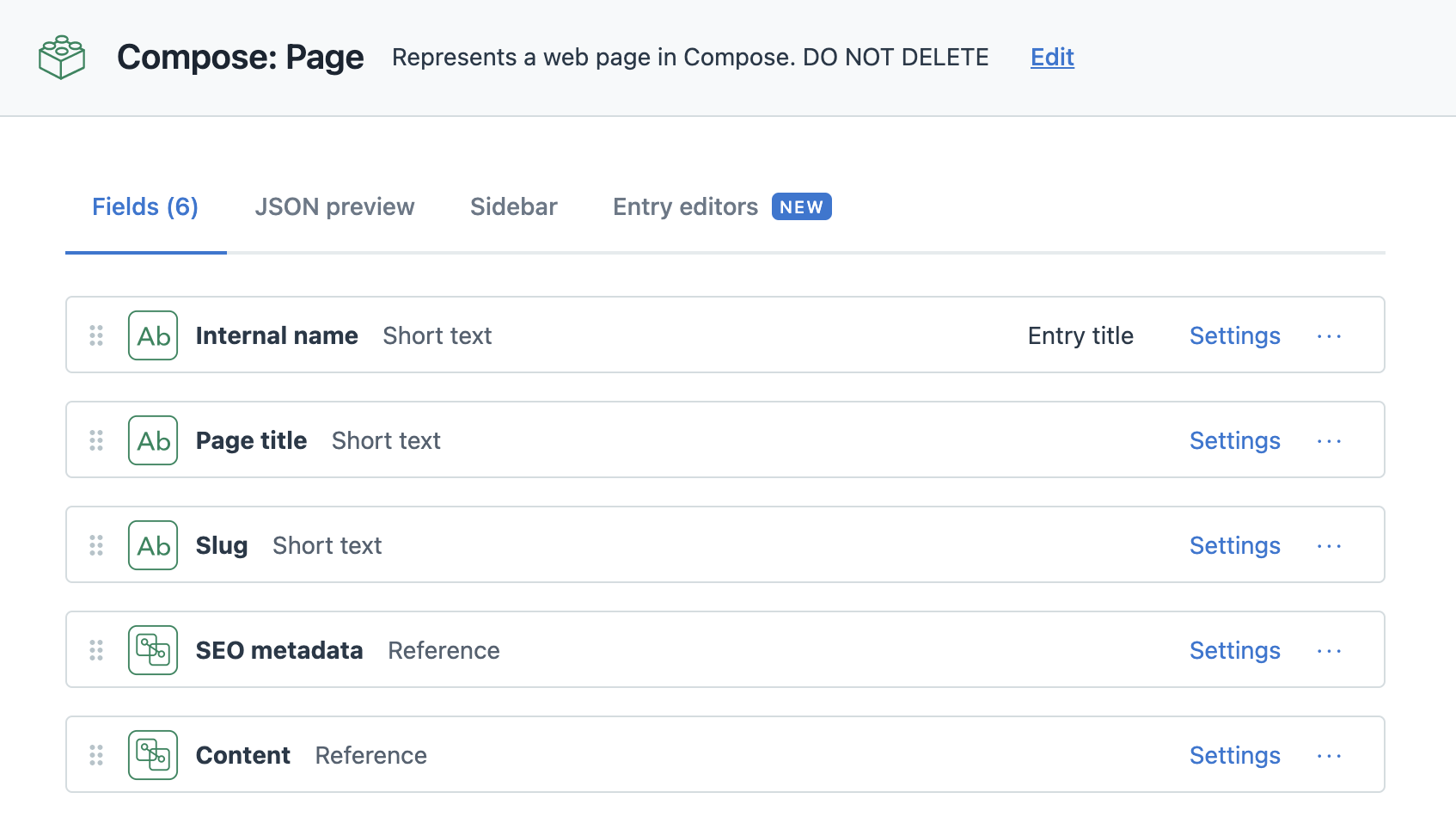Click the Page title Ab icon
1456x817 pixels.
(153, 440)
